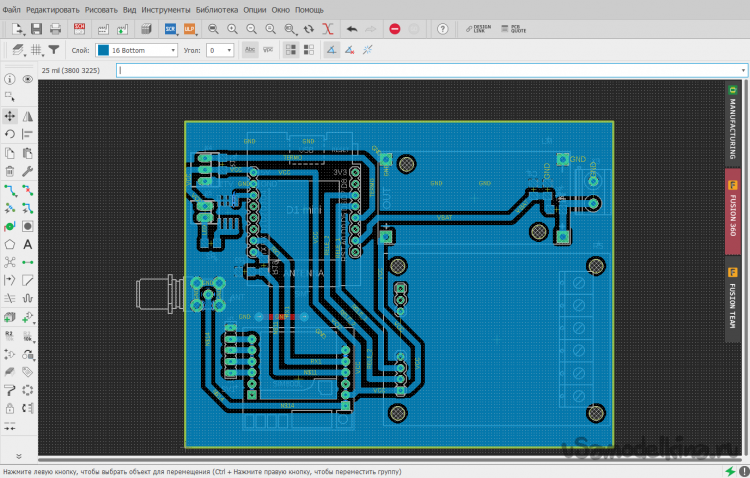The width and height of the screenshot is (750, 478).
Task: Toggle the layer visibility eye icon
Action: coord(28,79)
